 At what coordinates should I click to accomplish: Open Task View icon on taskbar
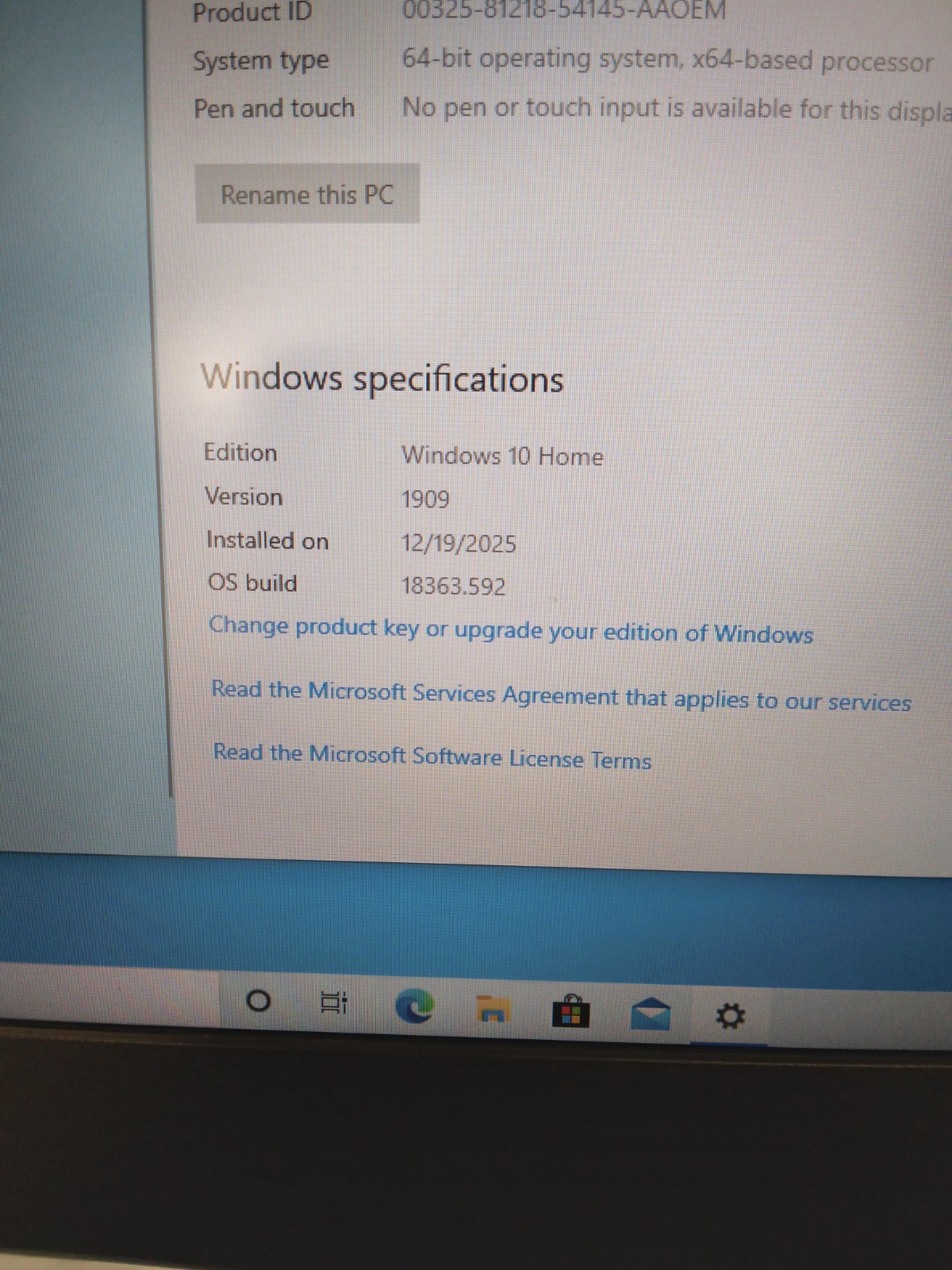point(333,1003)
